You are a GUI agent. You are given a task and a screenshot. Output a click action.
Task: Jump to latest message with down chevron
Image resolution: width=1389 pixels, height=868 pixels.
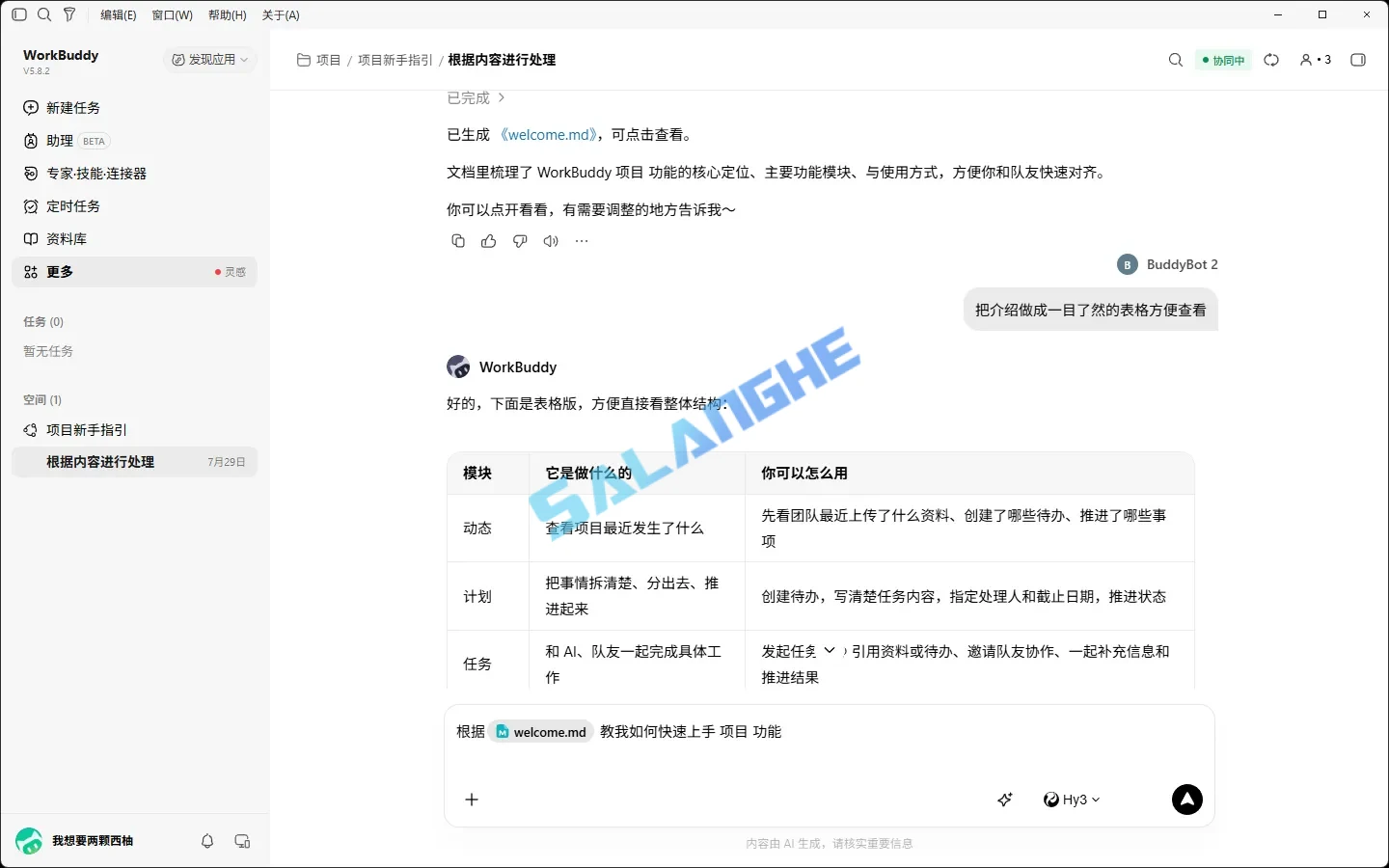click(830, 651)
